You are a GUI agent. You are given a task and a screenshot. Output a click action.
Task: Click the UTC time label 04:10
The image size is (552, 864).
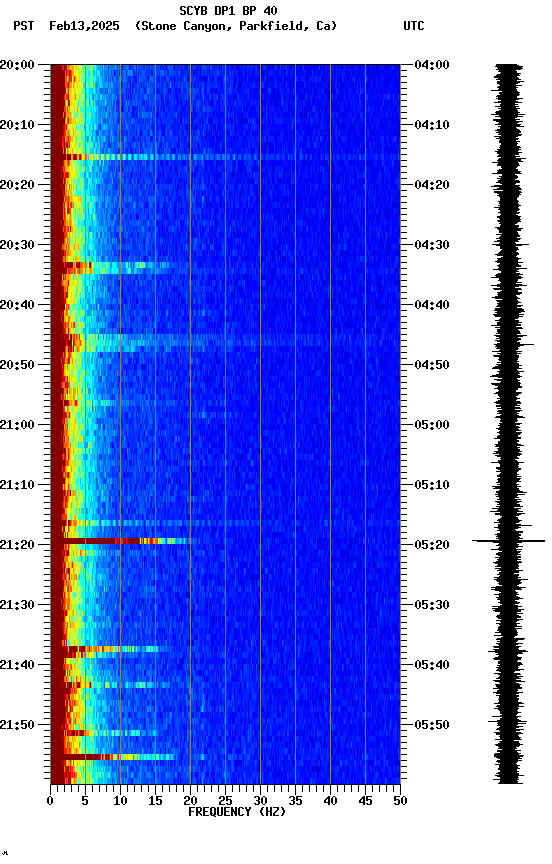[x=432, y=125]
